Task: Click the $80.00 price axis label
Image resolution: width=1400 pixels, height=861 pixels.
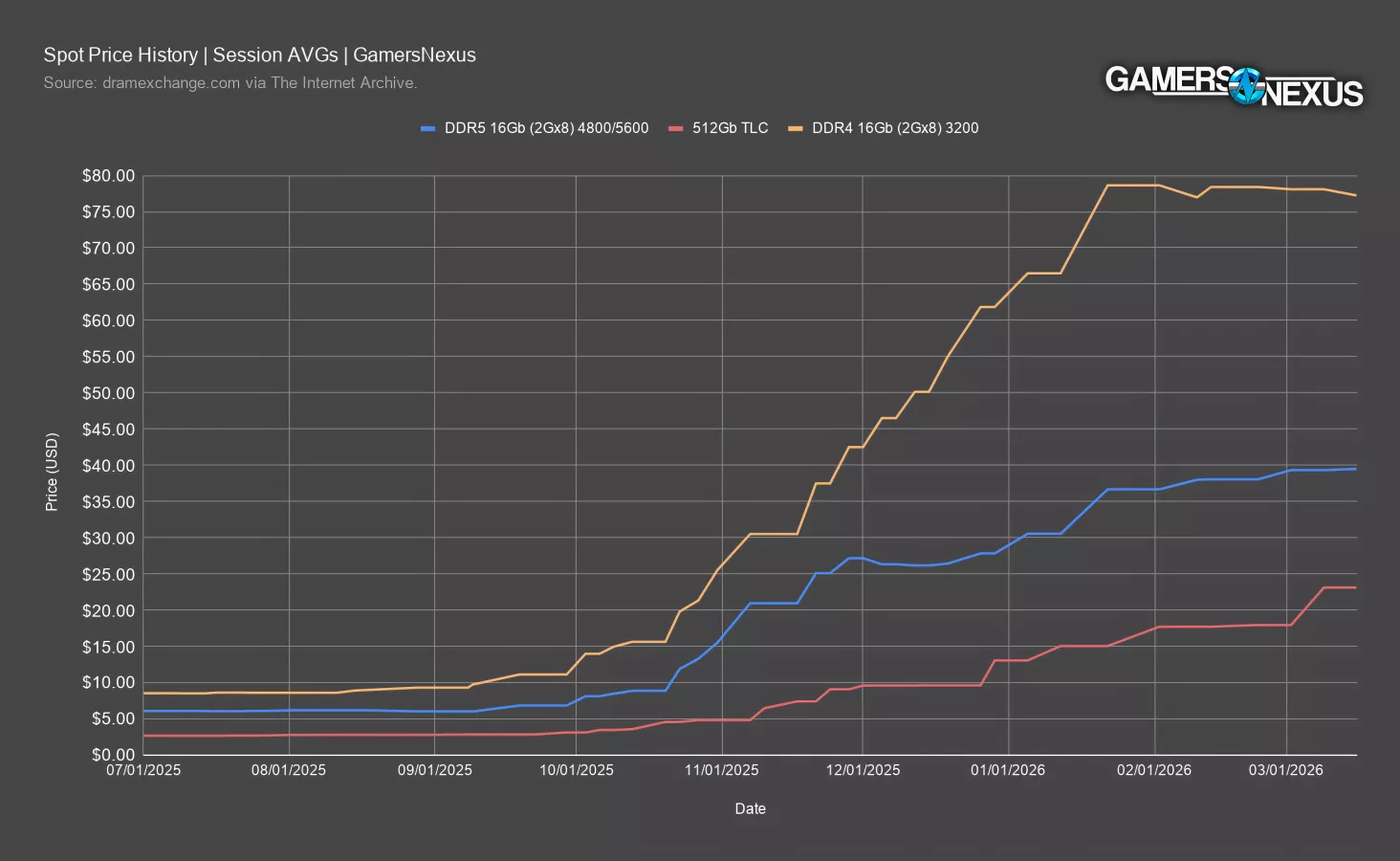Action: [x=108, y=176]
